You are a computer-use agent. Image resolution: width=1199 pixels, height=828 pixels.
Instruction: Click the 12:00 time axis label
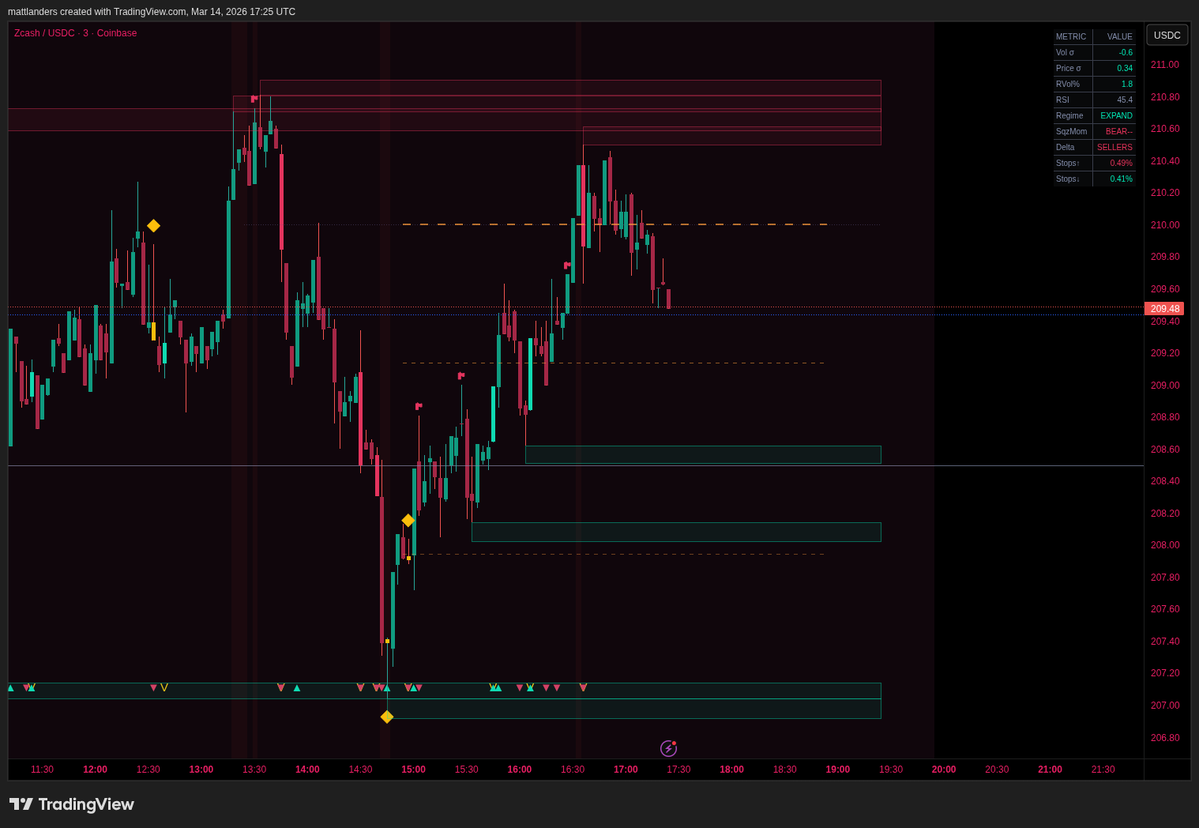click(96, 769)
